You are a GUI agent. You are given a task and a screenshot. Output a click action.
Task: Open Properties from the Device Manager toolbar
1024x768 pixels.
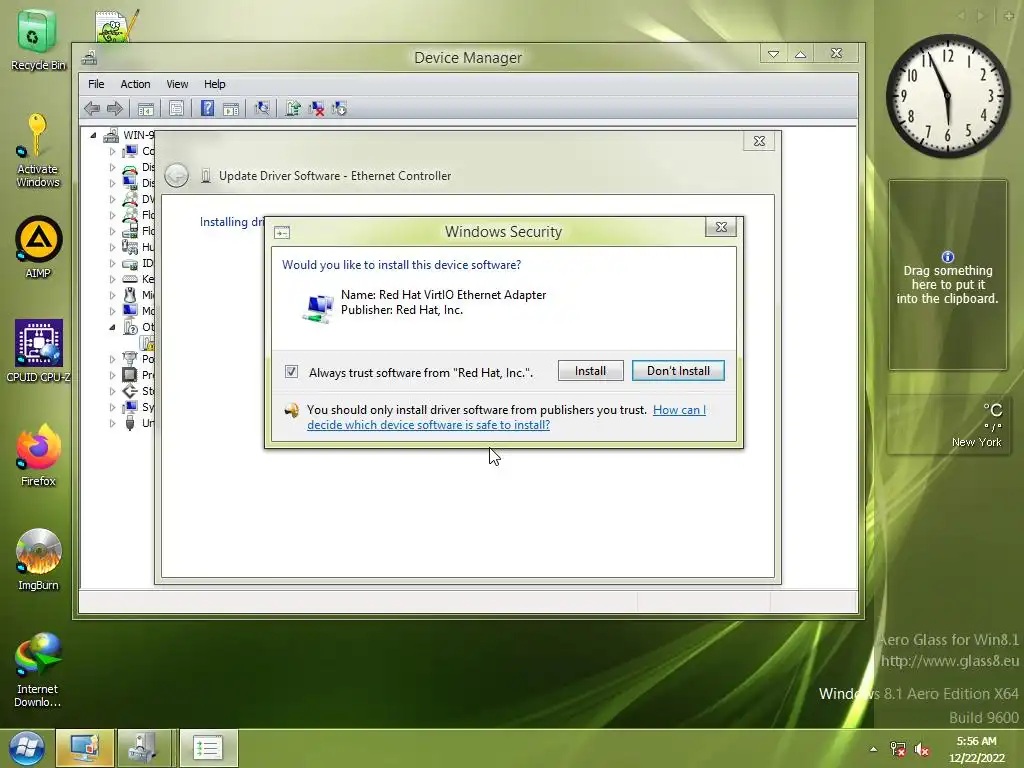click(176, 108)
